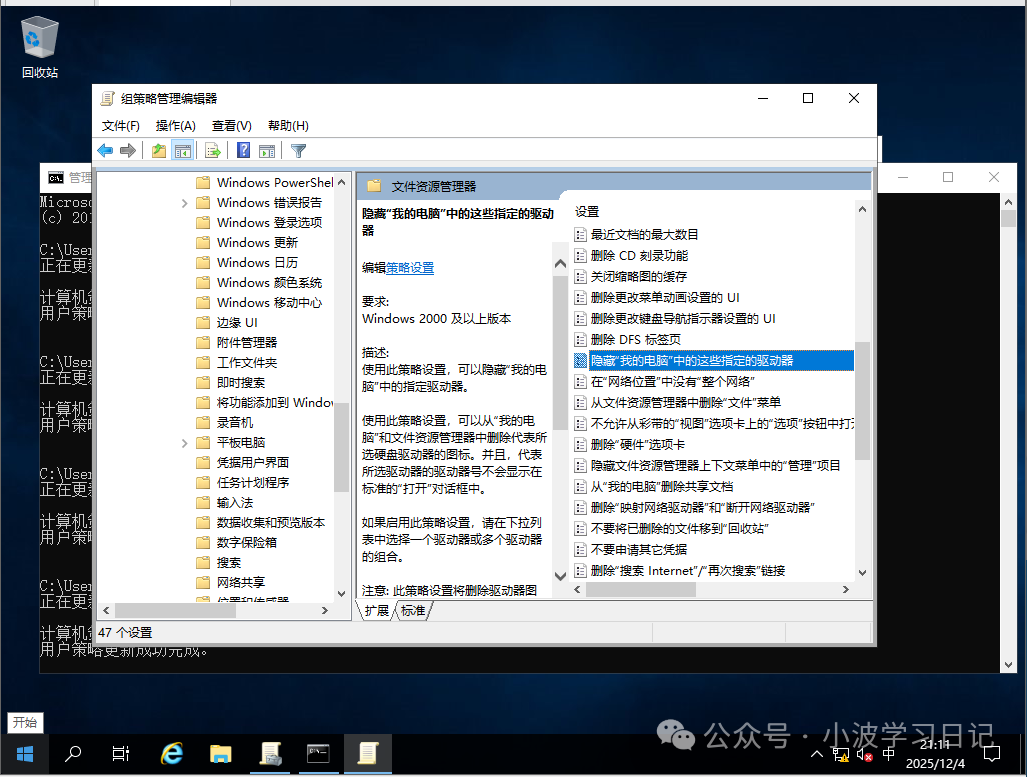This screenshot has width=1027, height=777.
Task: Click network tray icon
Action: 841,755
